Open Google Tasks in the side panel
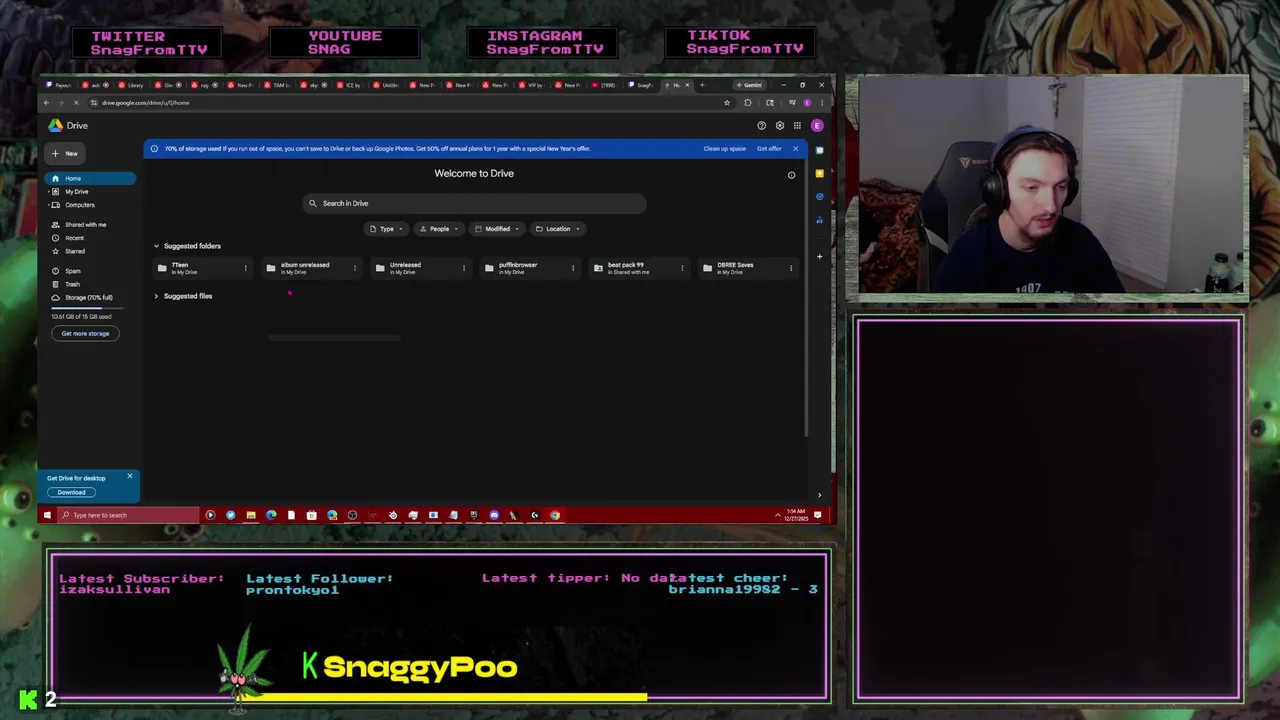The image size is (1280, 720). point(819,196)
